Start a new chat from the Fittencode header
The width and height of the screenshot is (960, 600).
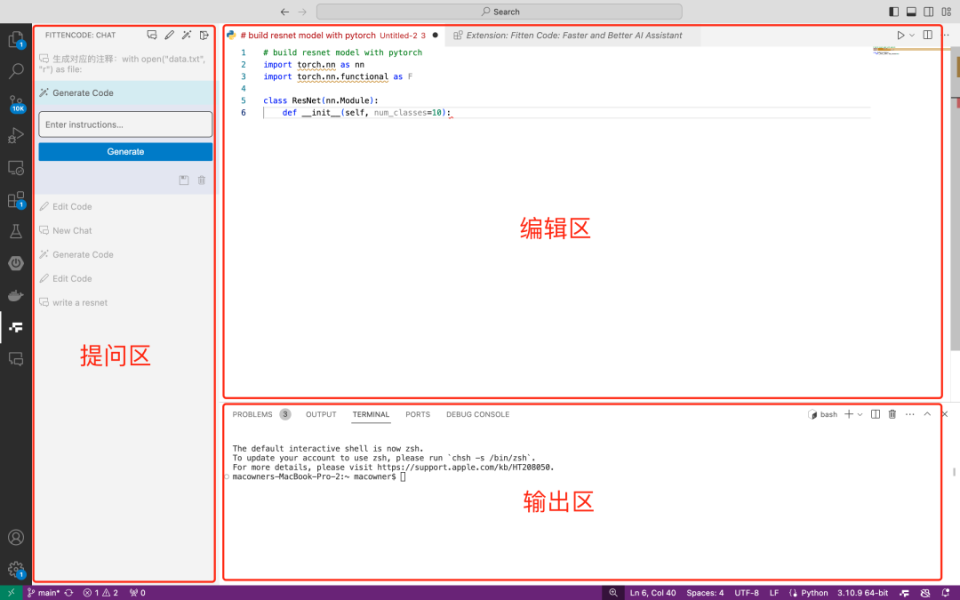pyautogui.click(x=152, y=35)
